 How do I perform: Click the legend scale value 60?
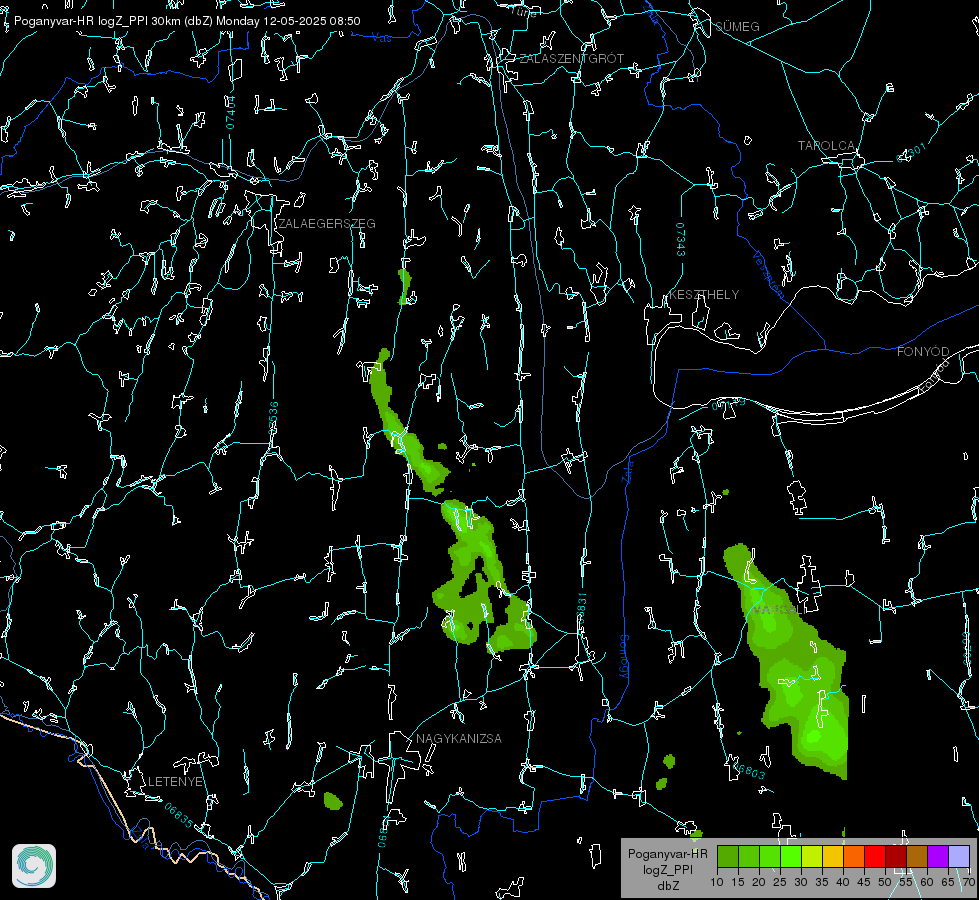(x=927, y=883)
